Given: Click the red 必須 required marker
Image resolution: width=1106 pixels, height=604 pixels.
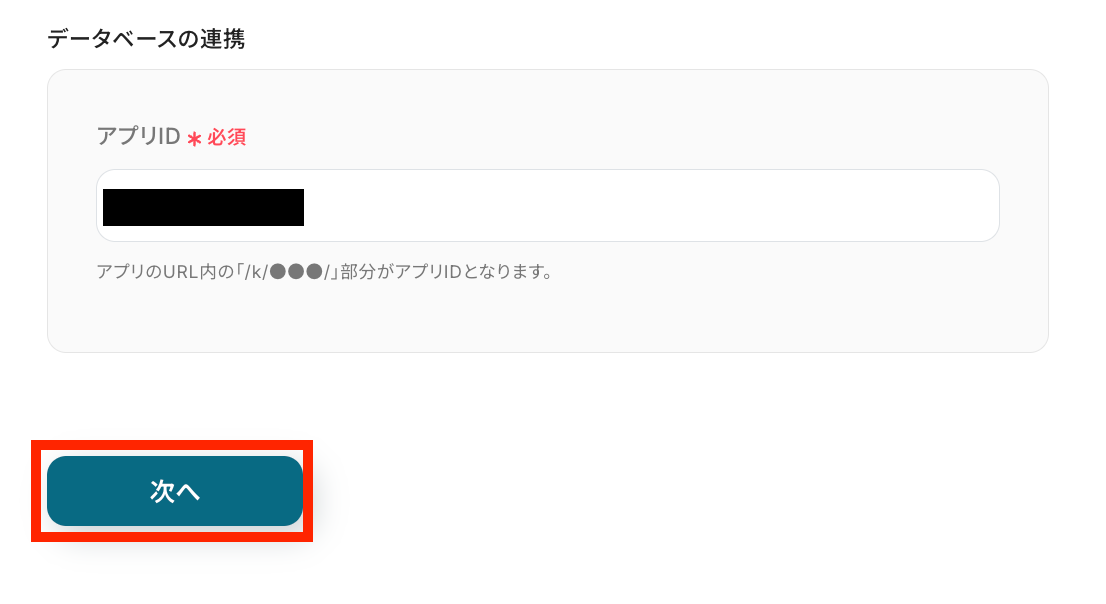Looking at the screenshot, I should coord(226,137).
